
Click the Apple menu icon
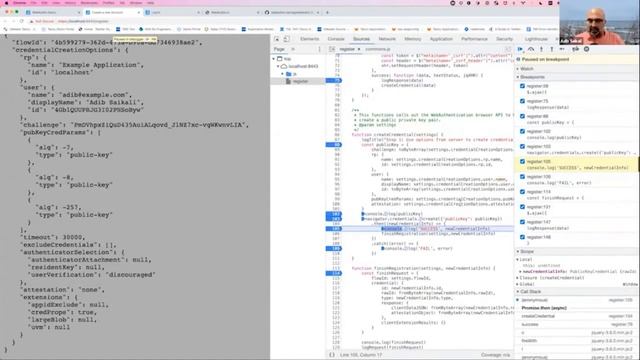(x=6, y=2)
